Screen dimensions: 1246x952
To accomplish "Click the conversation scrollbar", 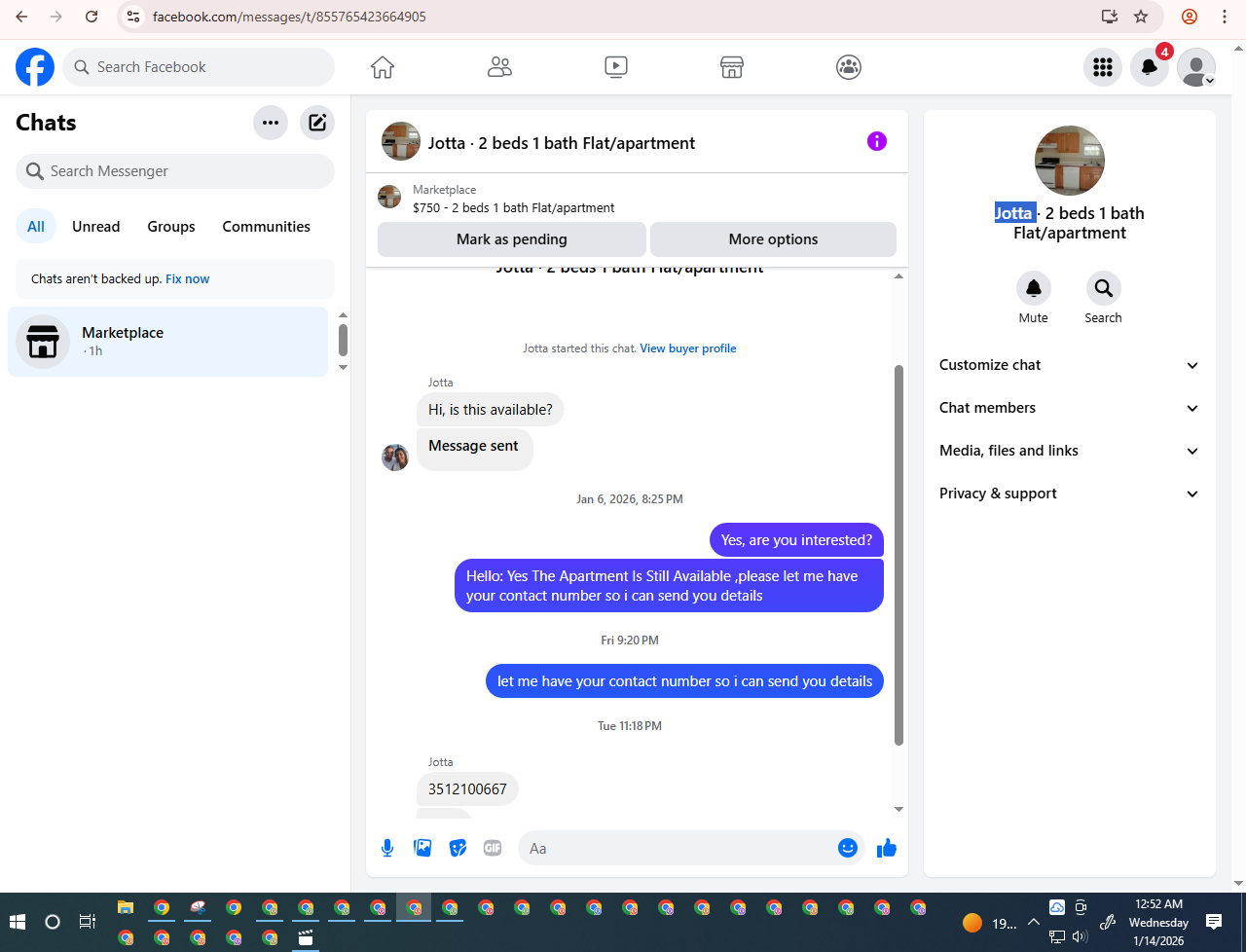I will click(x=898, y=555).
